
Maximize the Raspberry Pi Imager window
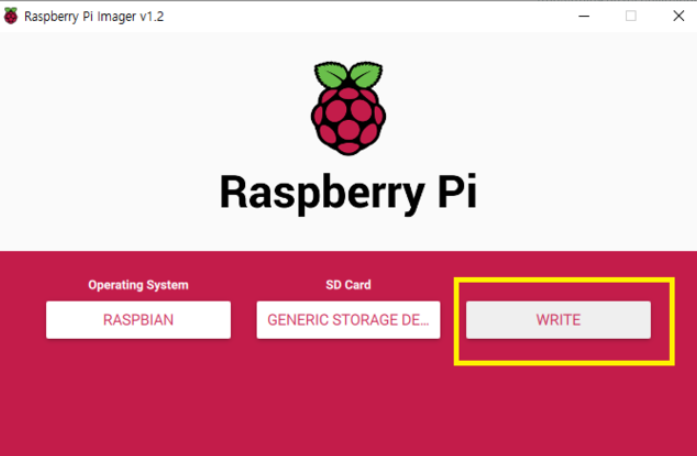[x=631, y=16]
